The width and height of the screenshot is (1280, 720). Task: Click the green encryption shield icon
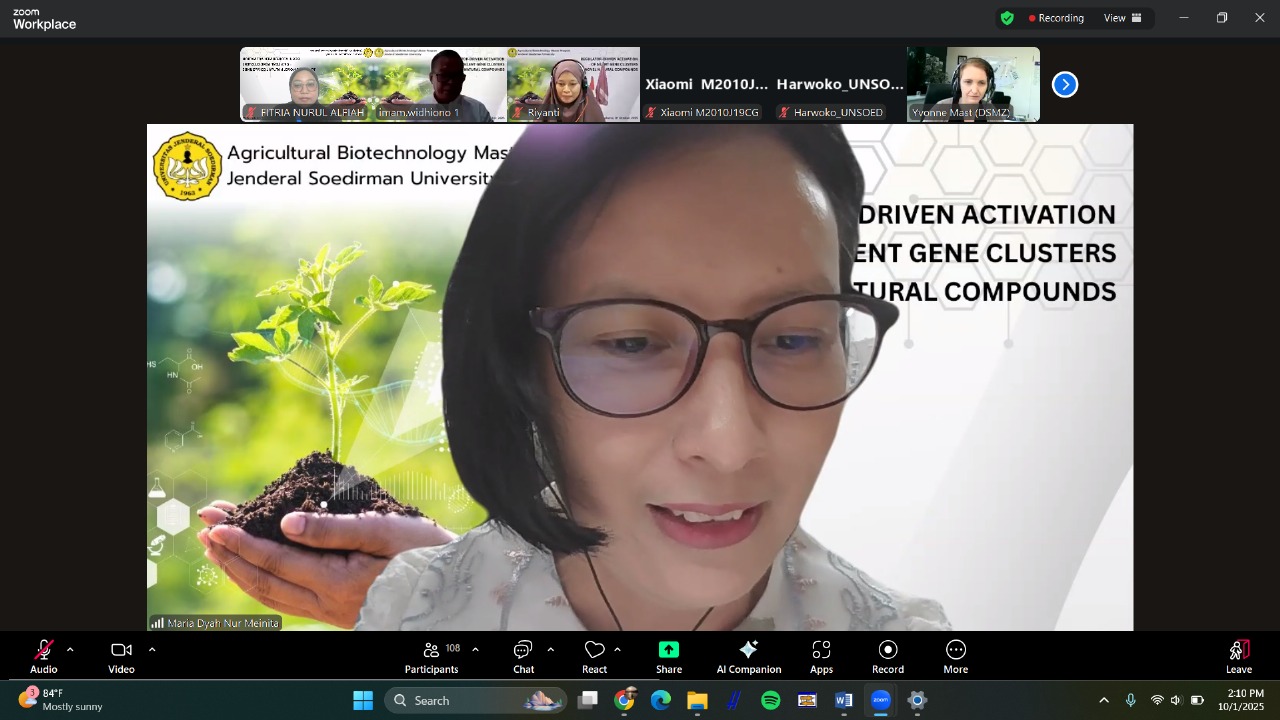1007,18
